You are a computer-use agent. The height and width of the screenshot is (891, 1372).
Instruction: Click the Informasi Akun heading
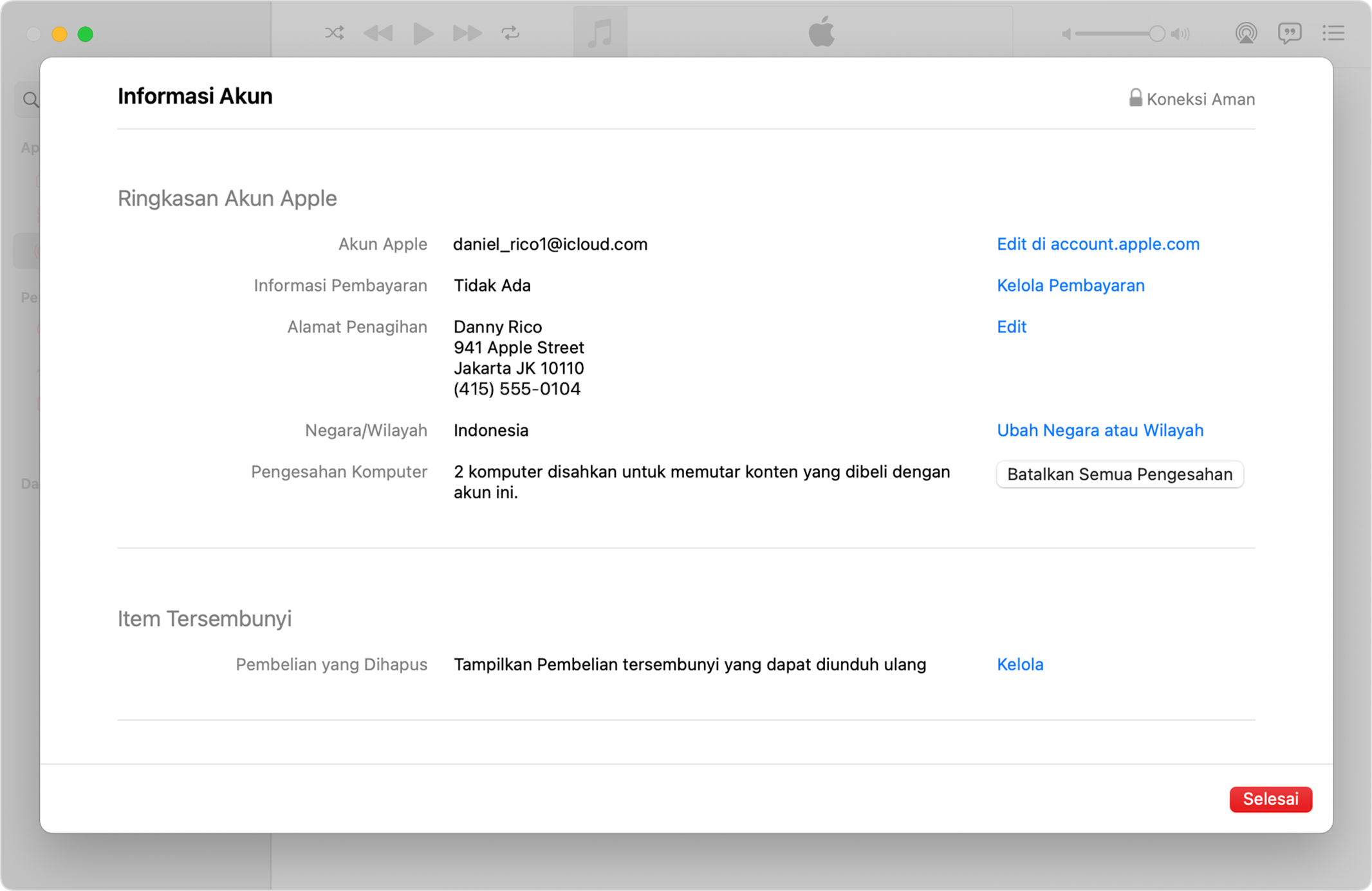click(195, 96)
